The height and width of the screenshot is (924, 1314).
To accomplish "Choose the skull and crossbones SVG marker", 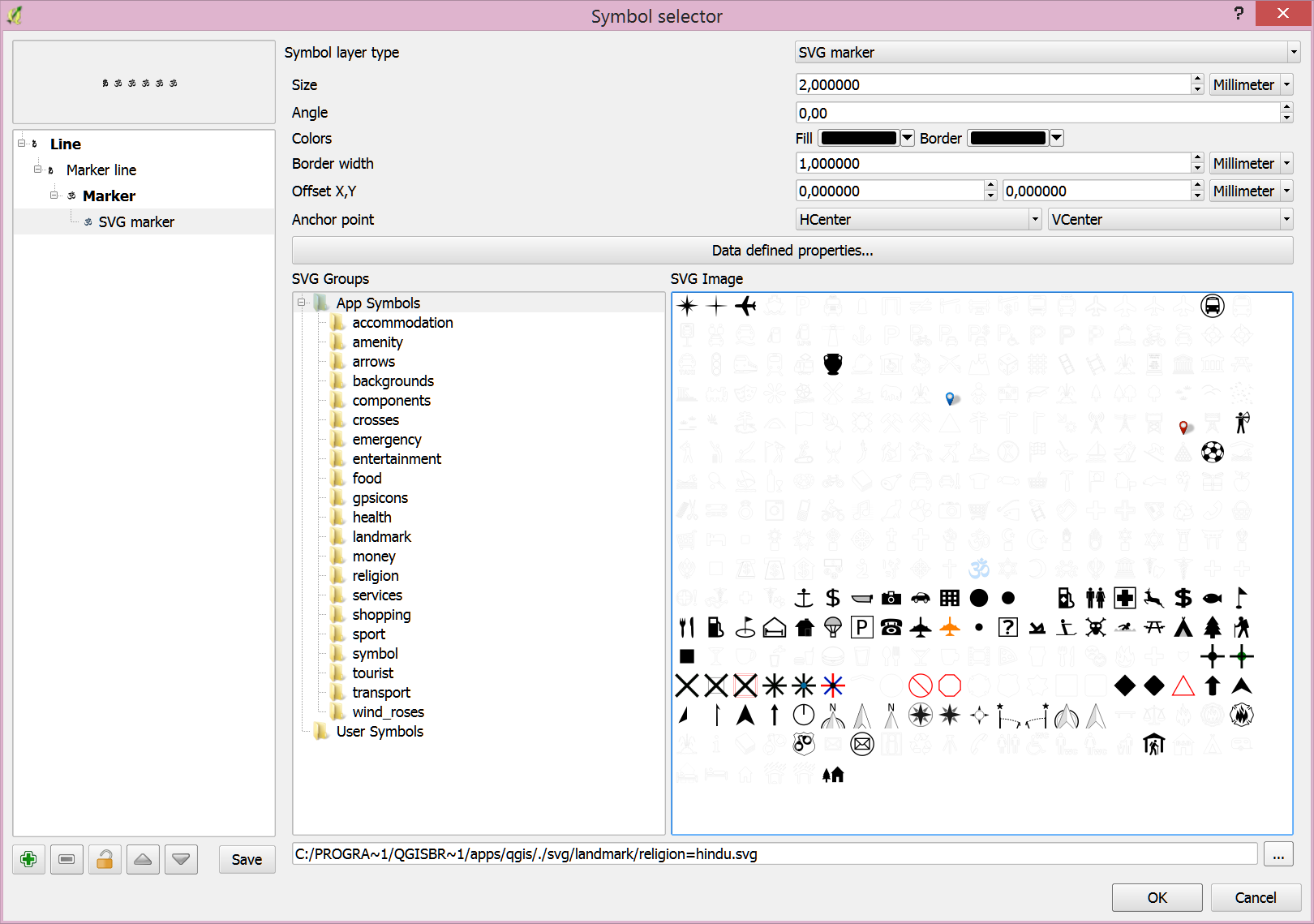I will tap(1096, 627).
